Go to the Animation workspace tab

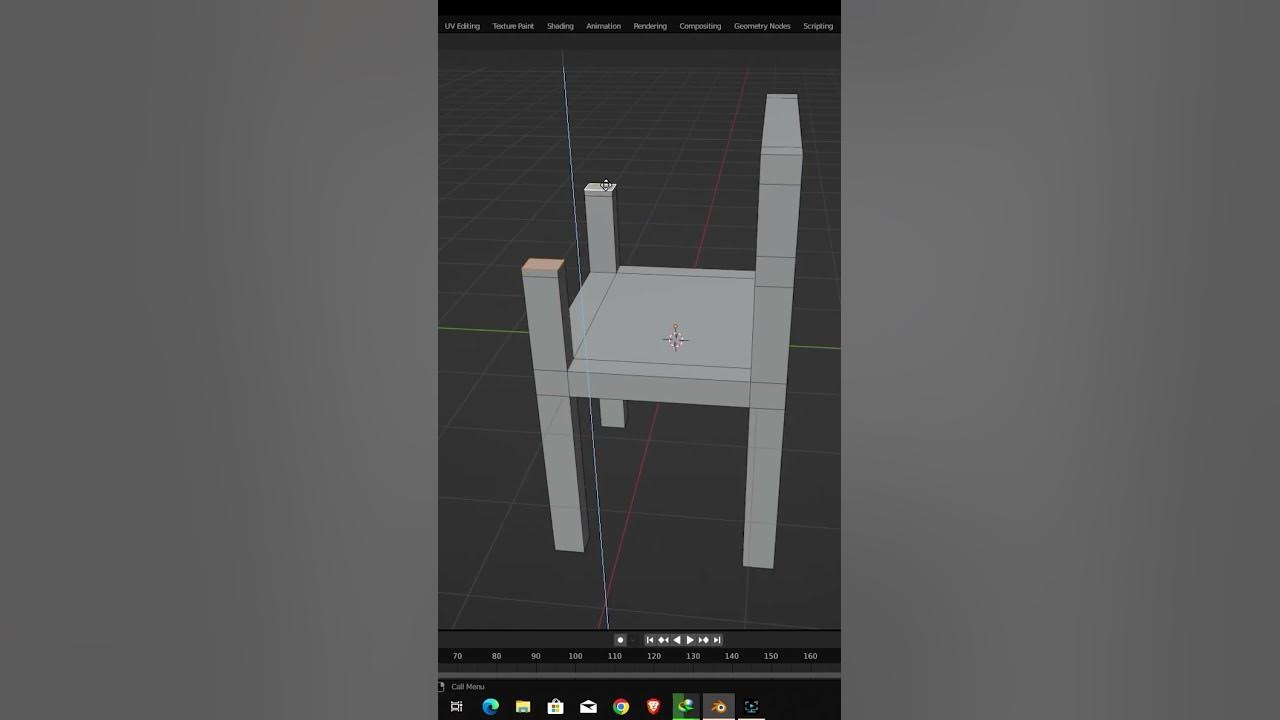coord(603,26)
